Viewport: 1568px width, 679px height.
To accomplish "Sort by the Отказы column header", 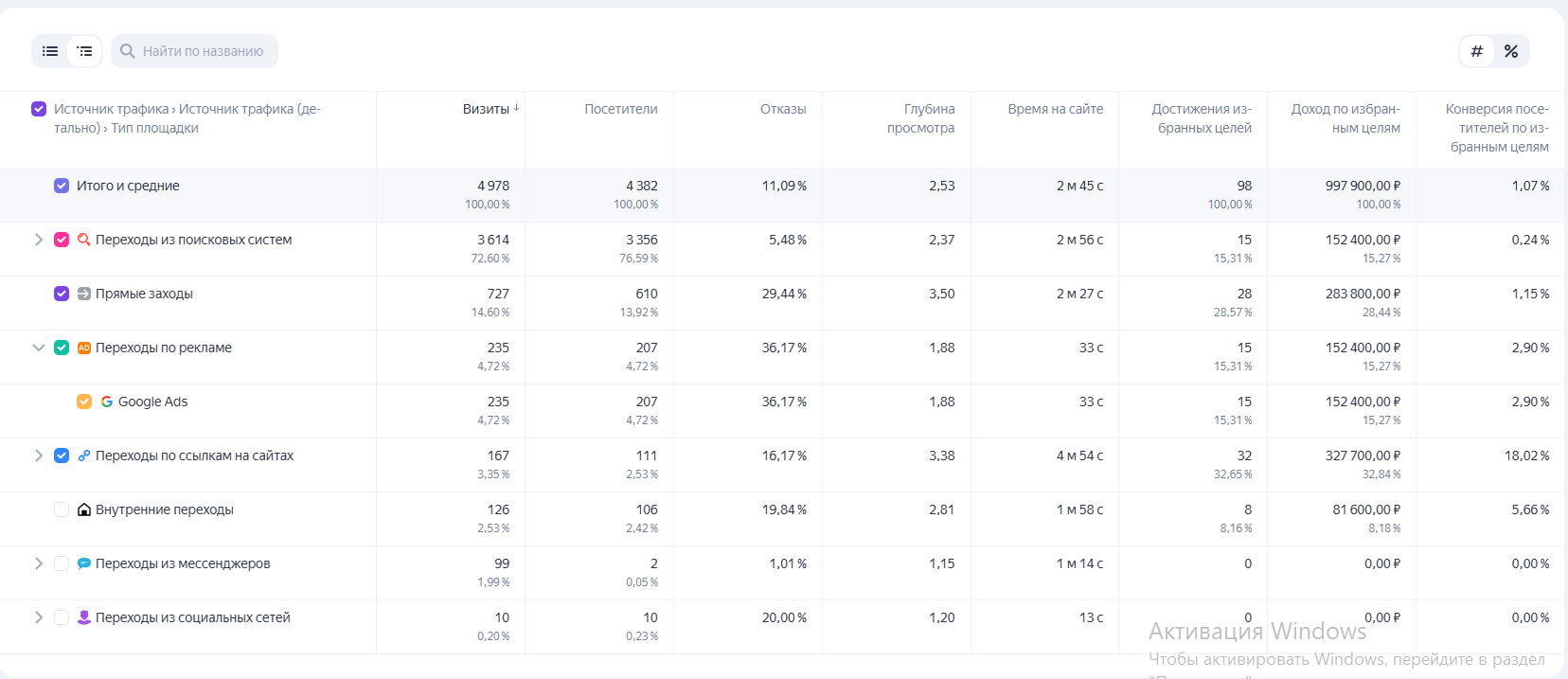I will (782, 109).
